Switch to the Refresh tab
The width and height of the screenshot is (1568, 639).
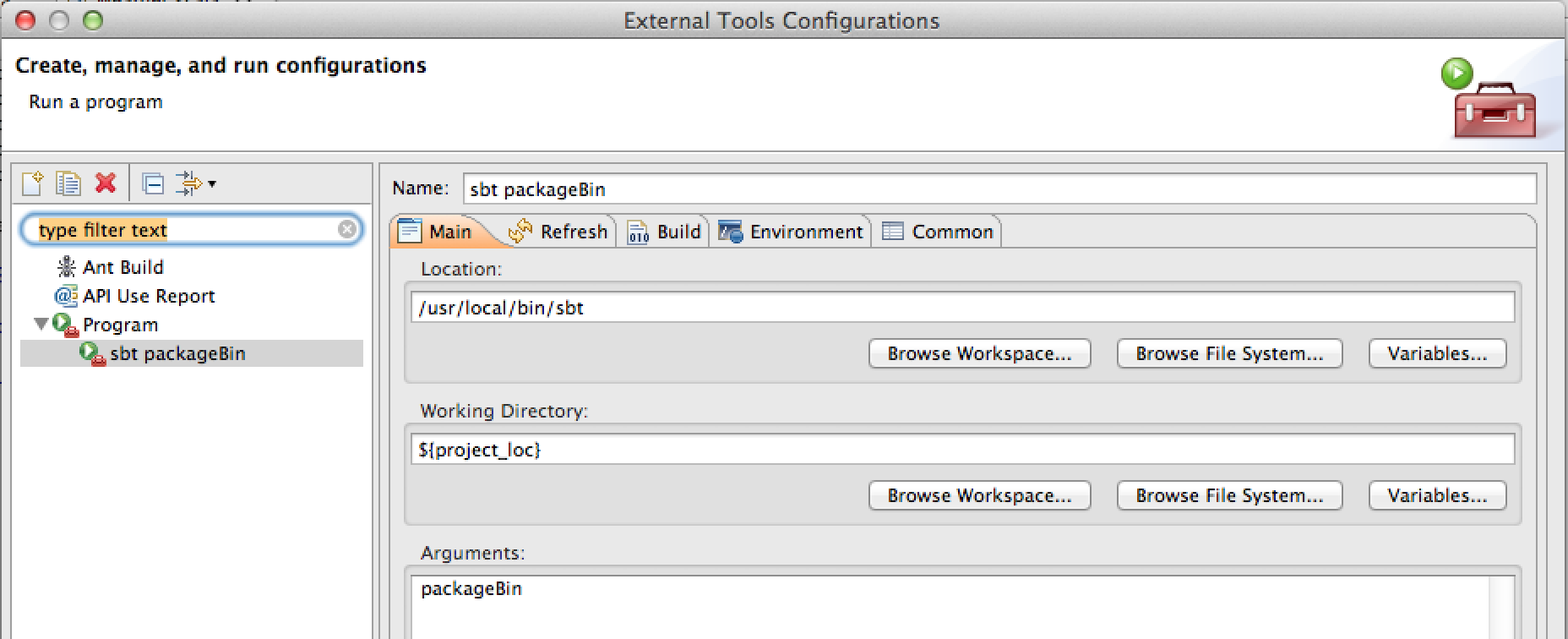point(559,232)
